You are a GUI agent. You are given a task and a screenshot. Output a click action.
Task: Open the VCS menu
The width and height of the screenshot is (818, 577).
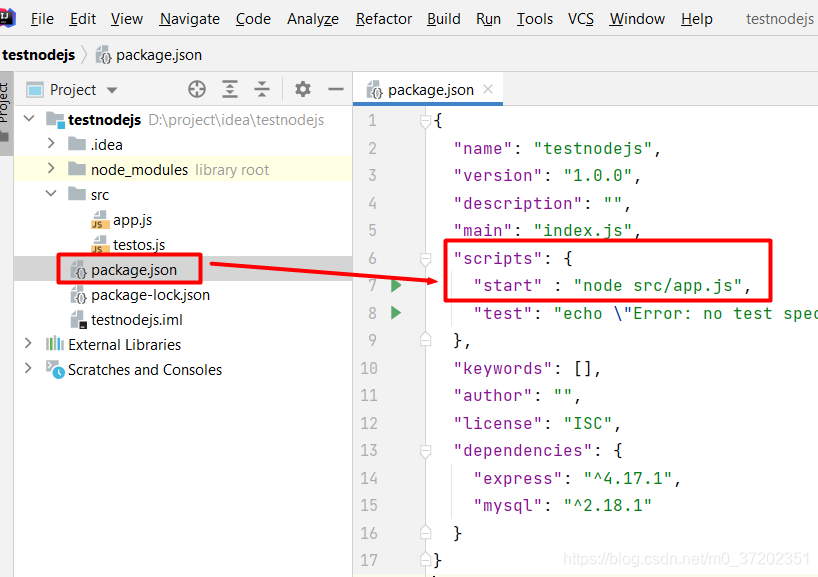[580, 18]
